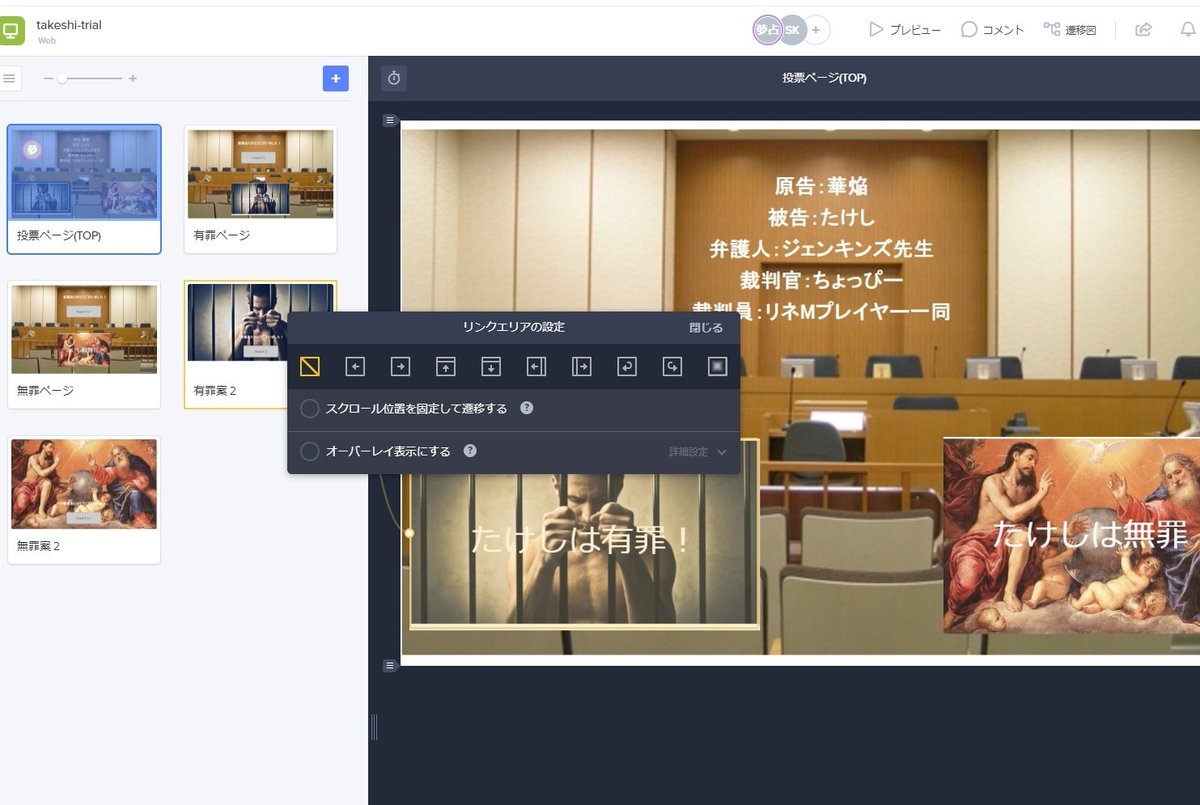Click the SK user avatar
The height and width of the screenshot is (805, 1200).
click(x=792, y=30)
